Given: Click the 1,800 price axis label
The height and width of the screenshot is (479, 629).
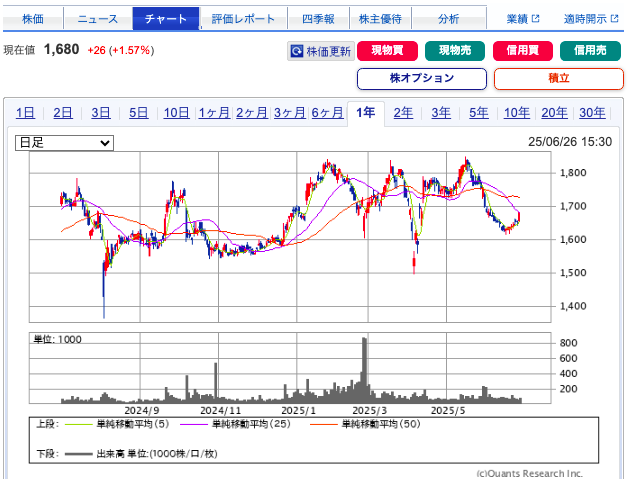Looking at the screenshot, I should [x=573, y=173].
